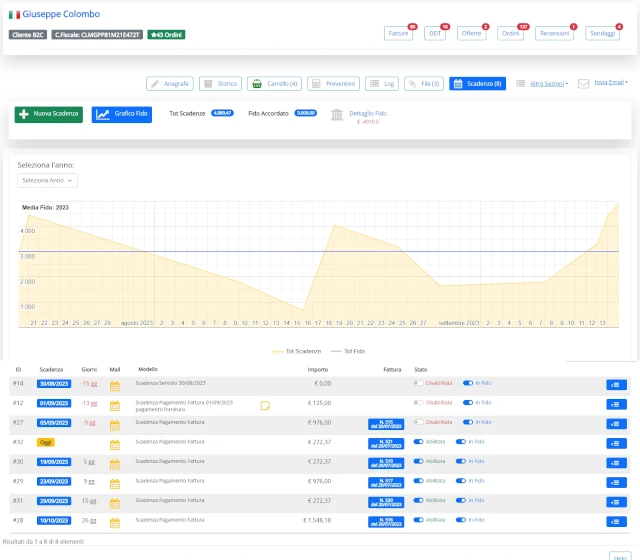Open invoice N. 515 badge link
The width and height of the screenshot is (640, 560).
(x=386, y=424)
